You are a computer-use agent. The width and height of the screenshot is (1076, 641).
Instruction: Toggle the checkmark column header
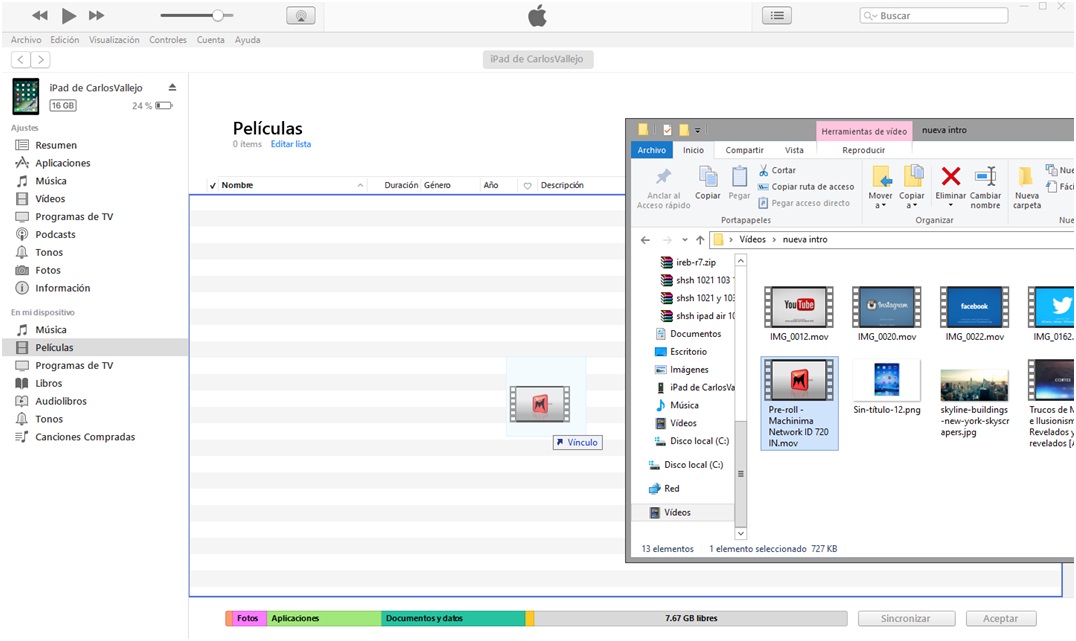(x=212, y=186)
